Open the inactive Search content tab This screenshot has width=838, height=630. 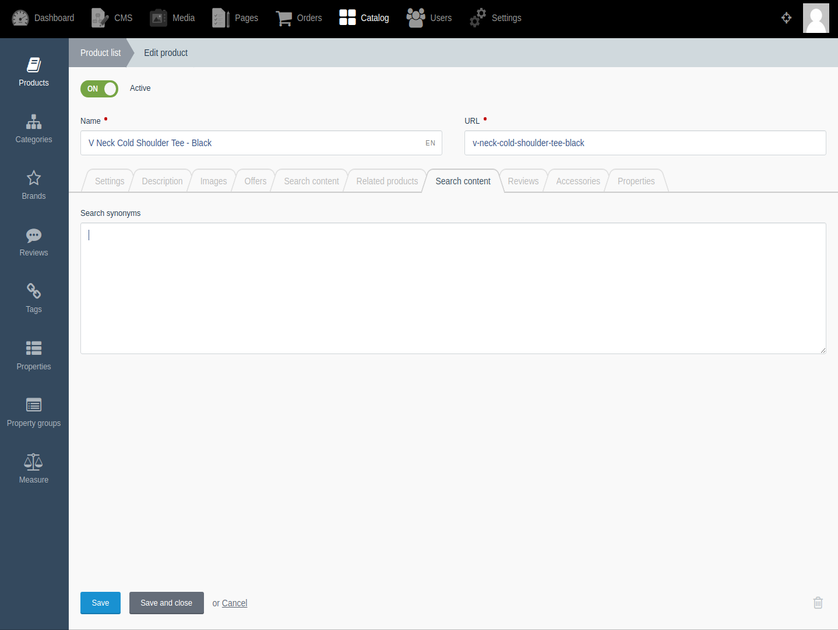[311, 181]
